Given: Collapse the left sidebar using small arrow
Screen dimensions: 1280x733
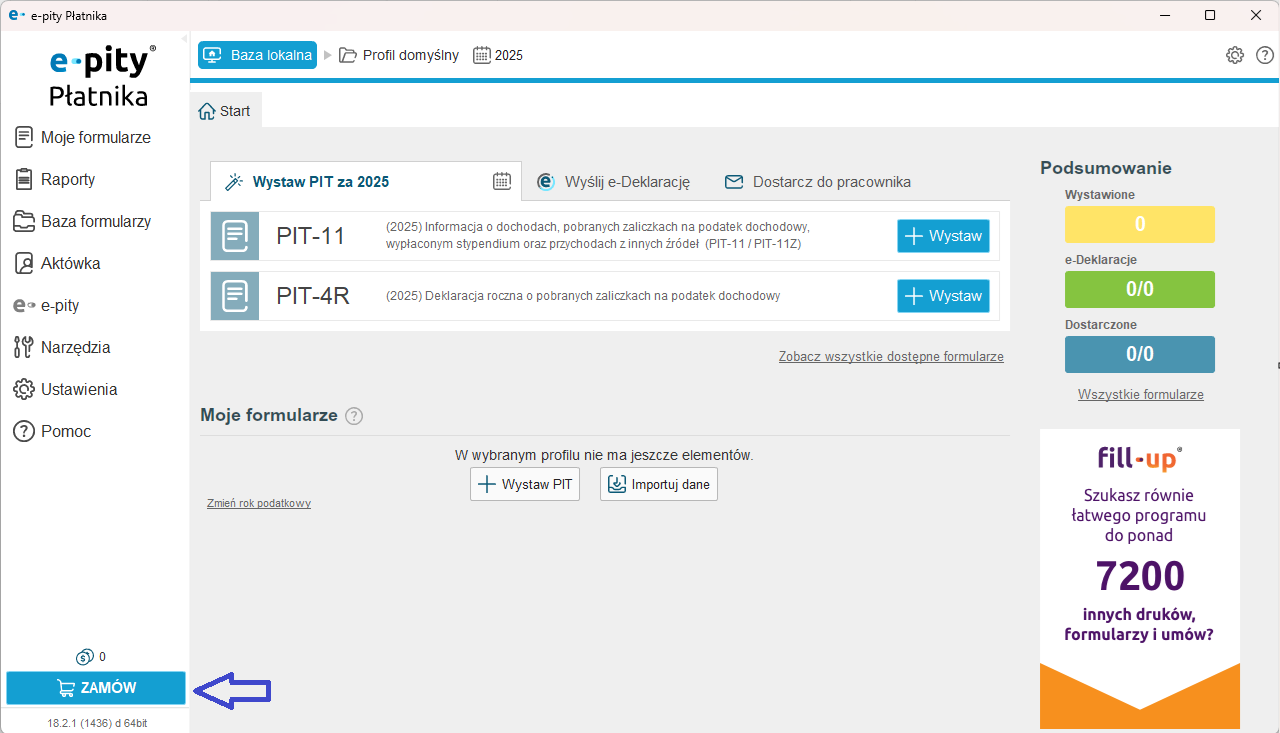Looking at the screenshot, I should coord(184,39).
